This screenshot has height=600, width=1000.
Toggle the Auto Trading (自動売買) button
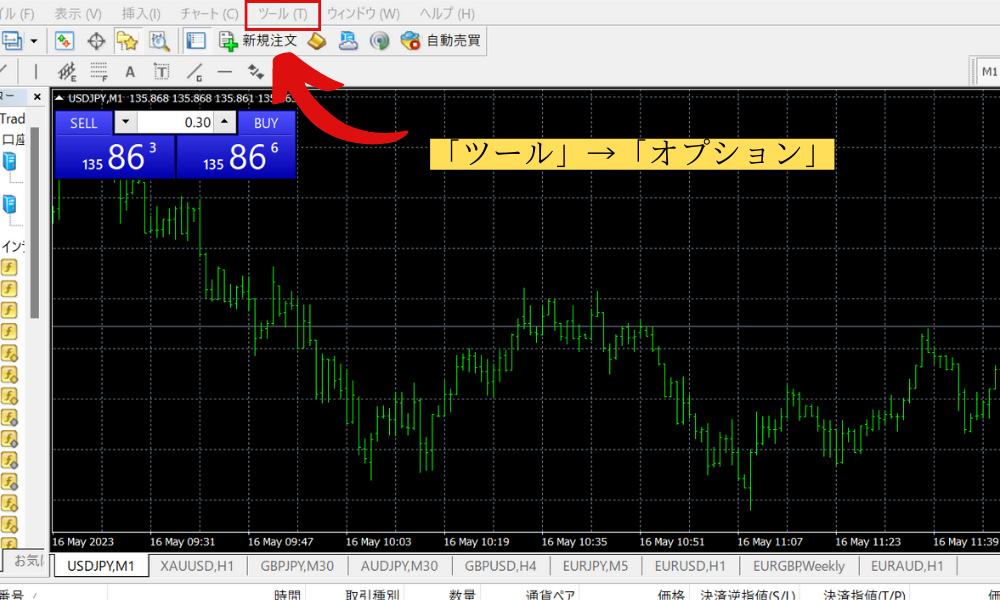coord(440,41)
